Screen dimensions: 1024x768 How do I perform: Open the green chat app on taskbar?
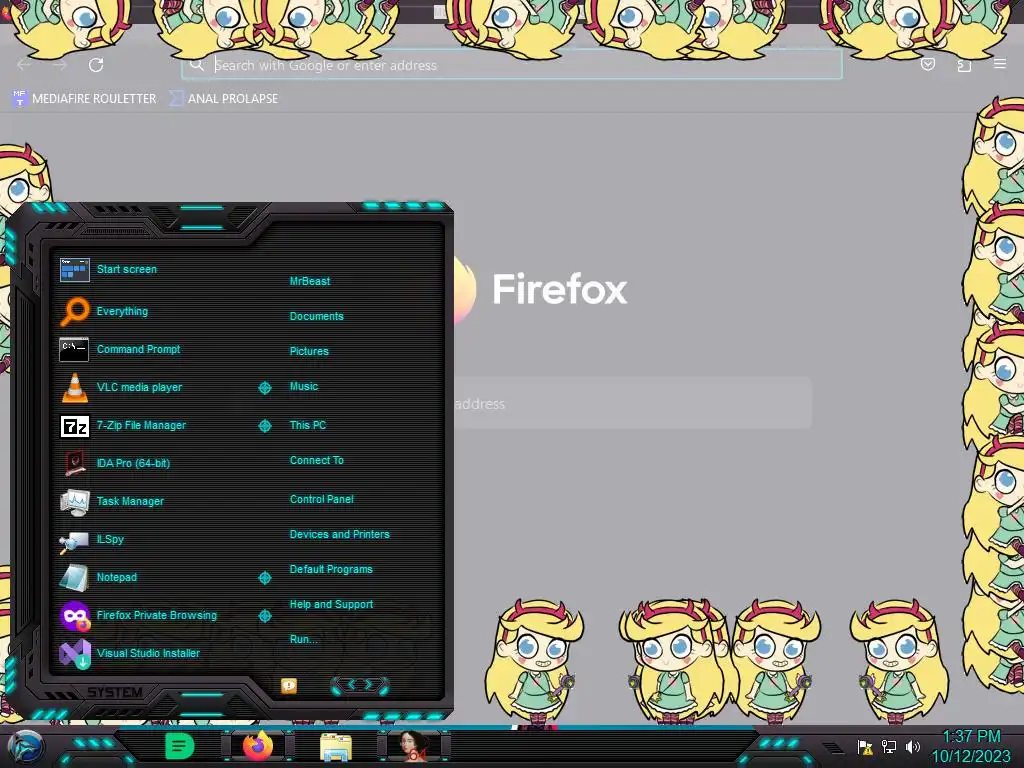pyautogui.click(x=179, y=746)
